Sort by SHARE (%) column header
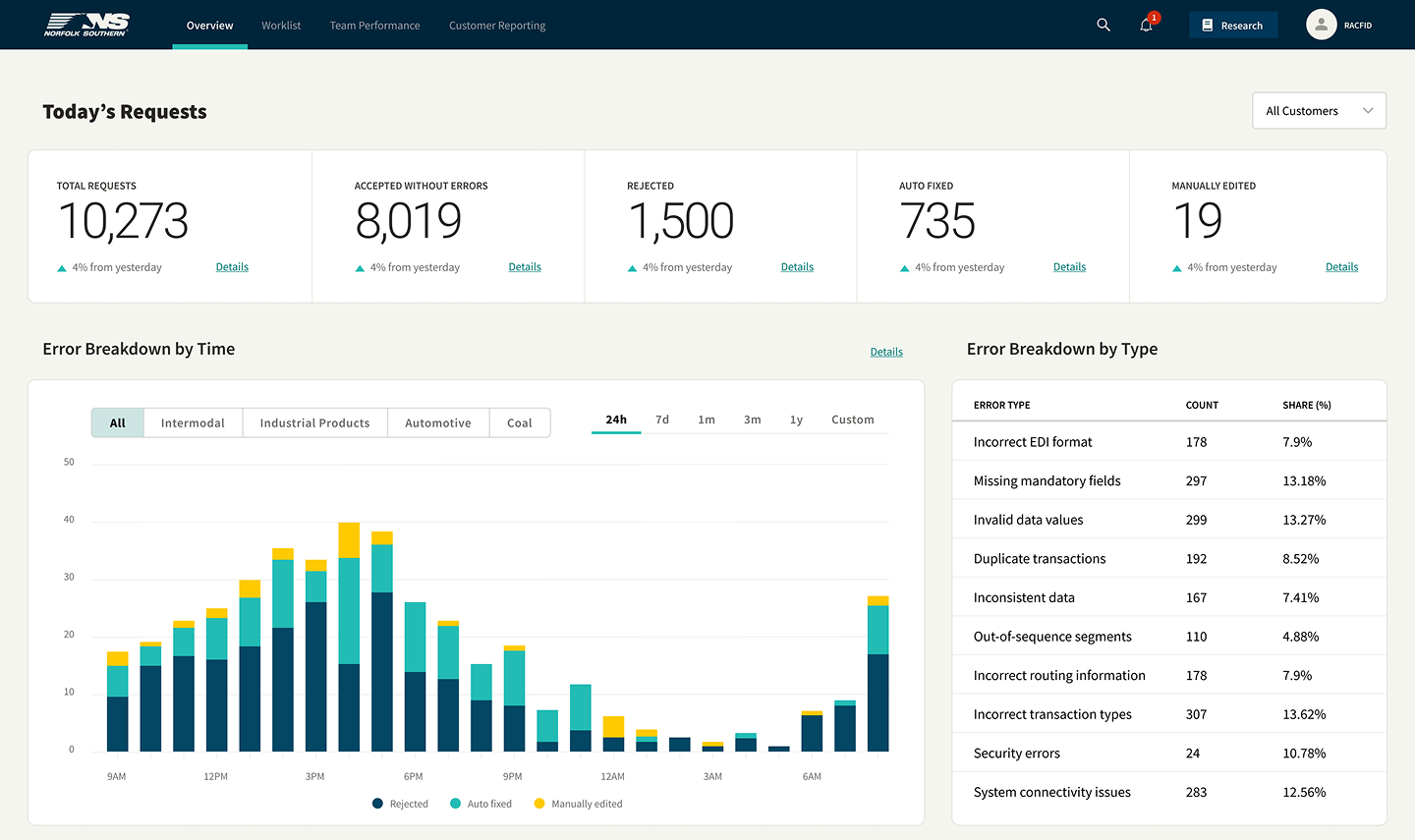The image size is (1415, 840). [x=1307, y=405]
